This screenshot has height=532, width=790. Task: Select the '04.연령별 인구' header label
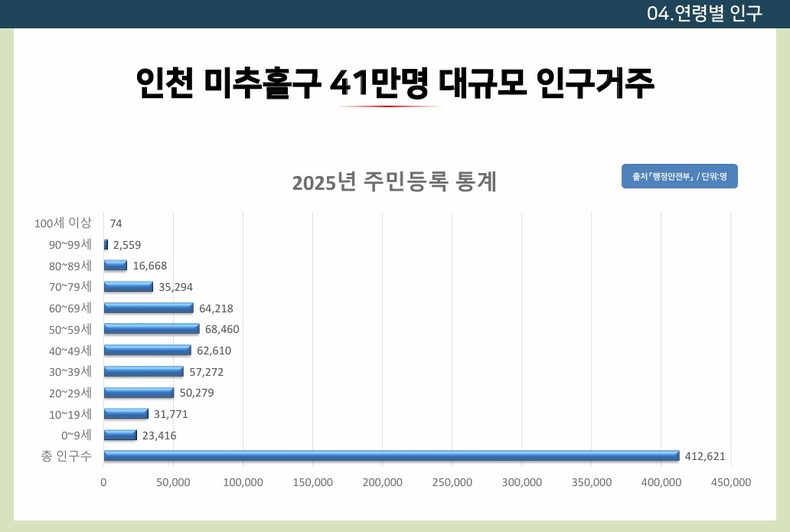(704, 13)
